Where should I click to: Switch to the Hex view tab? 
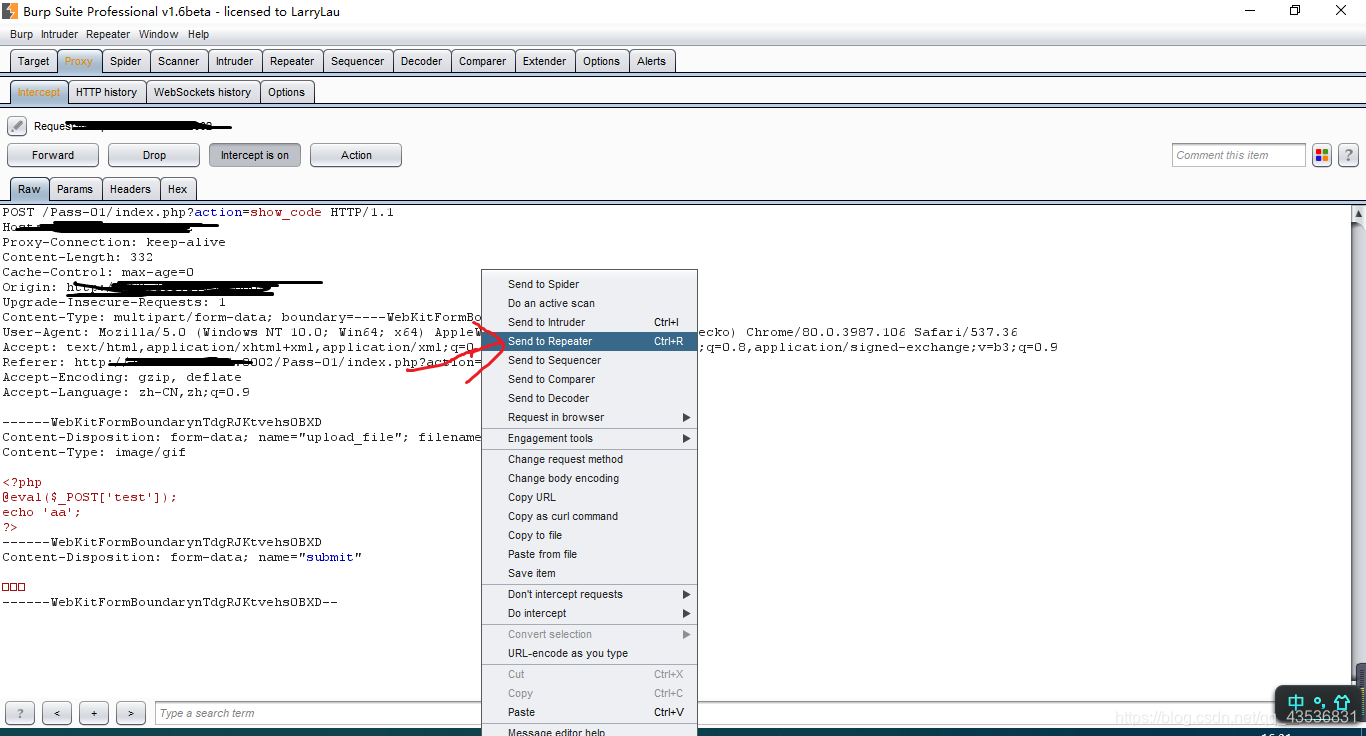click(x=178, y=189)
